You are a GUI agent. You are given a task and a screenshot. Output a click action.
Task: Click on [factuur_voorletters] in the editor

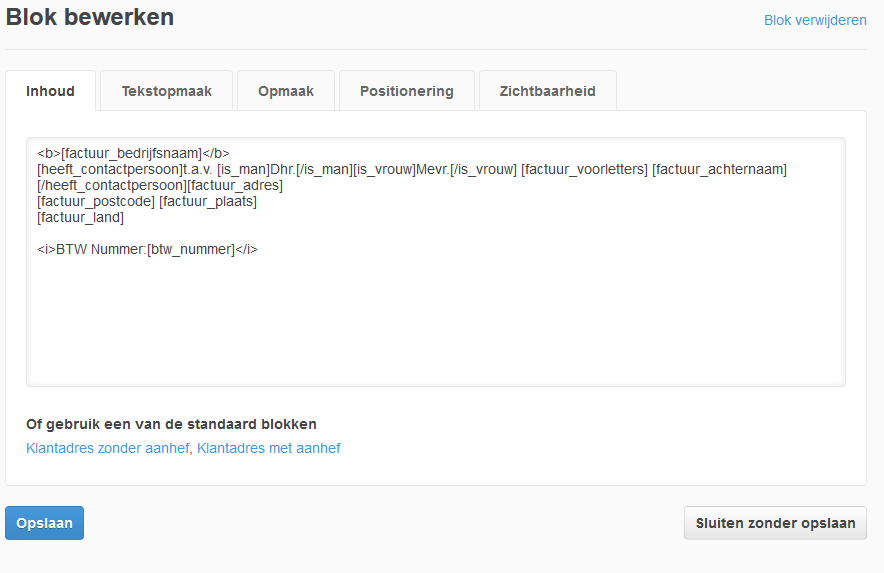click(584, 170)
